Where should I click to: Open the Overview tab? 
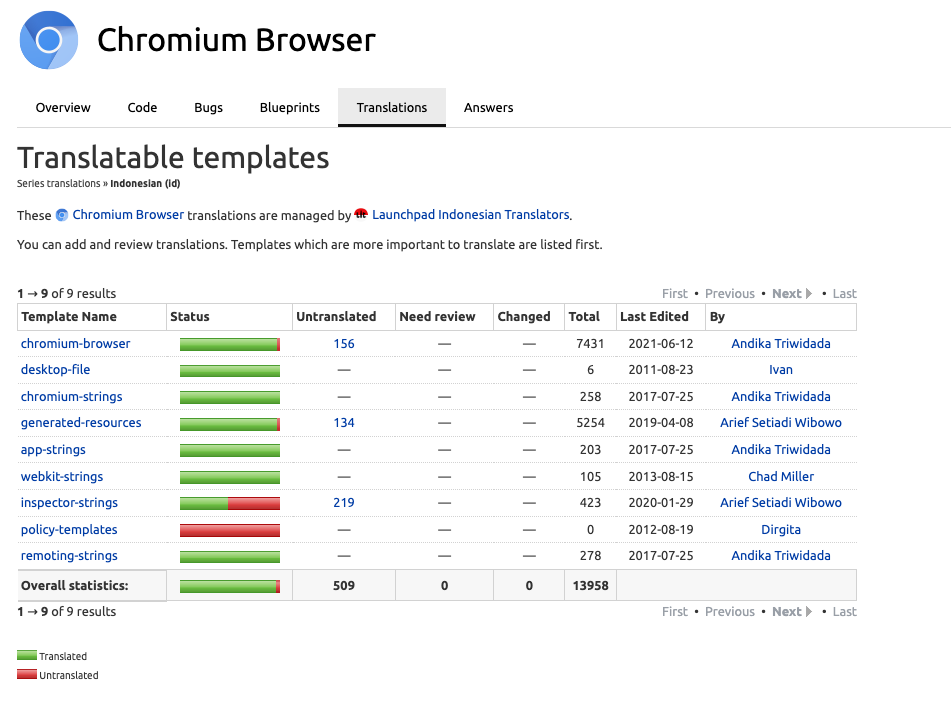coord(63,107)
